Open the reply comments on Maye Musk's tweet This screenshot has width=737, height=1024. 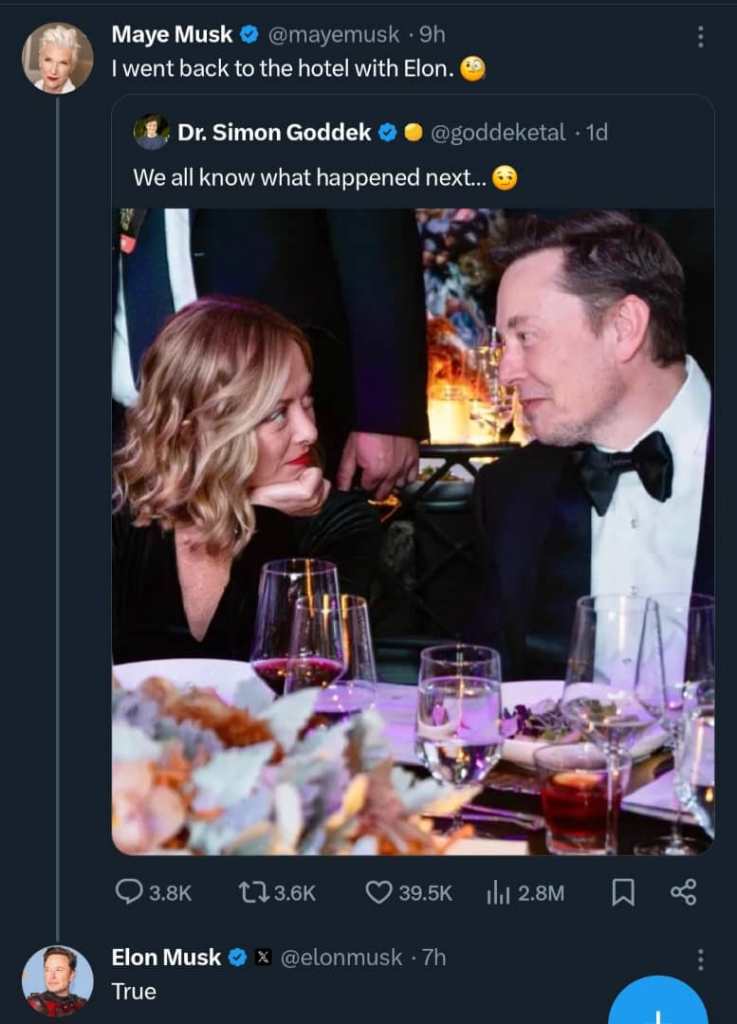coord(131,892)
